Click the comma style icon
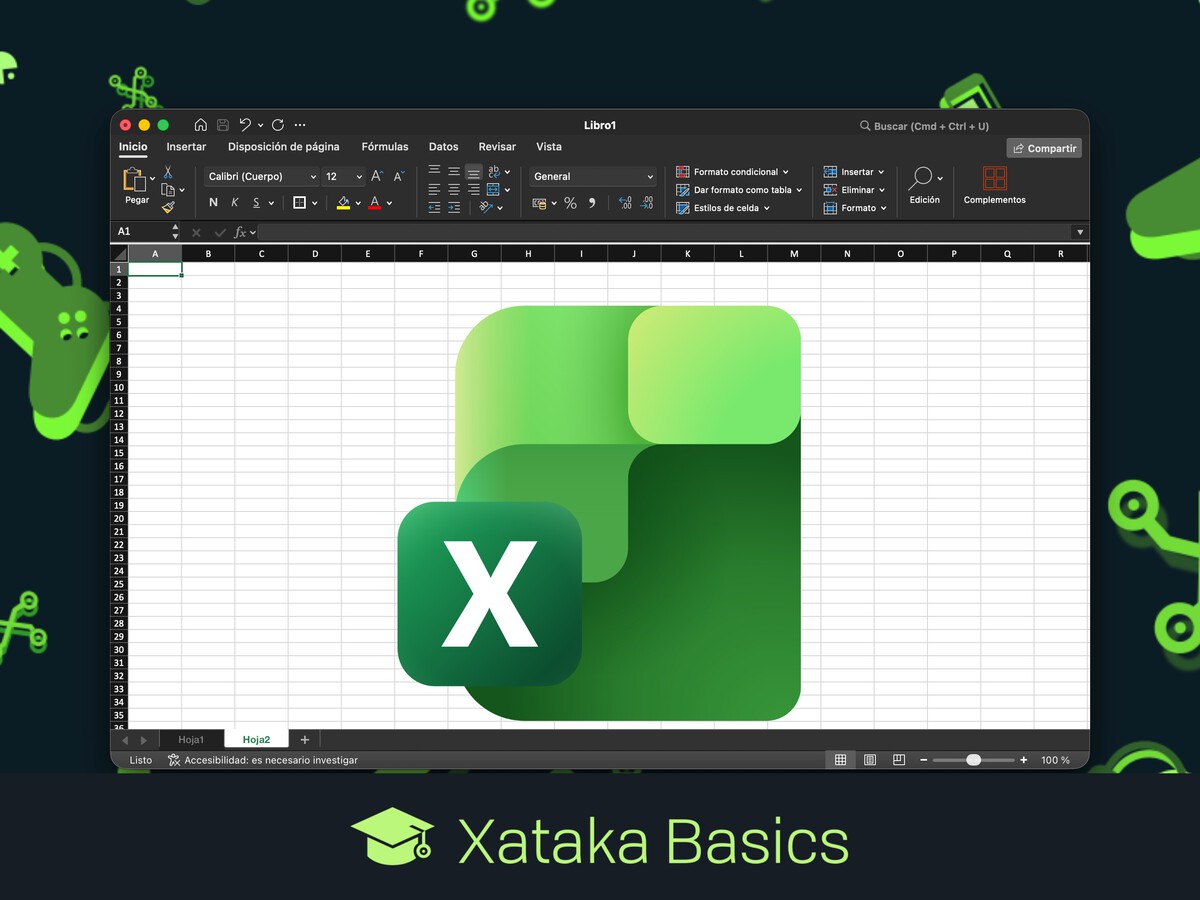 (x=592, y=203)
